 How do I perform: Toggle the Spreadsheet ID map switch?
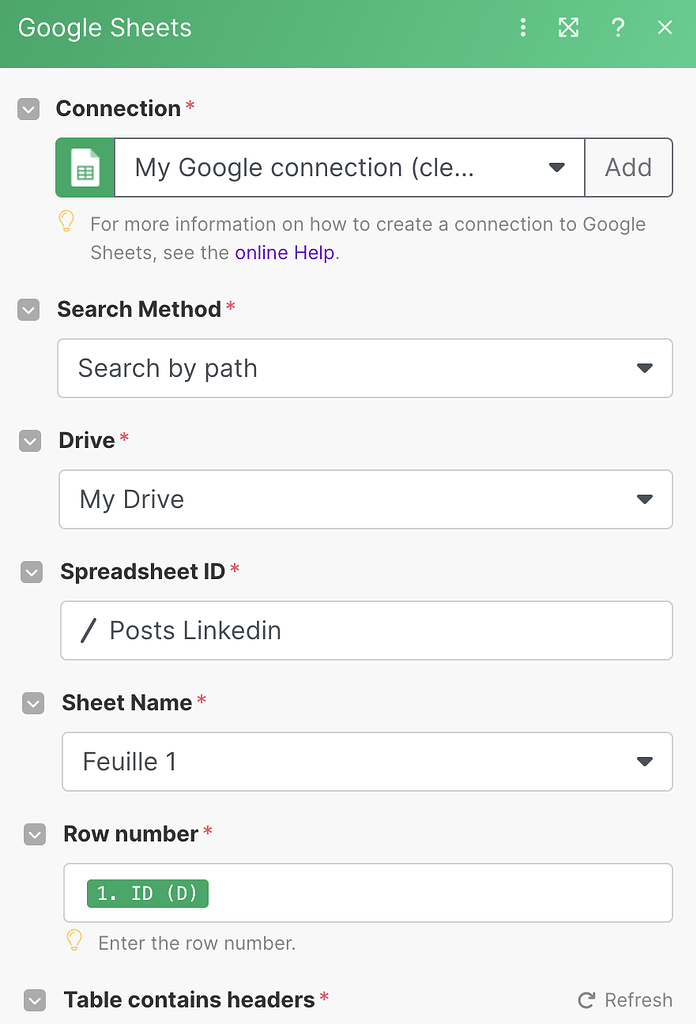[32, 572]
